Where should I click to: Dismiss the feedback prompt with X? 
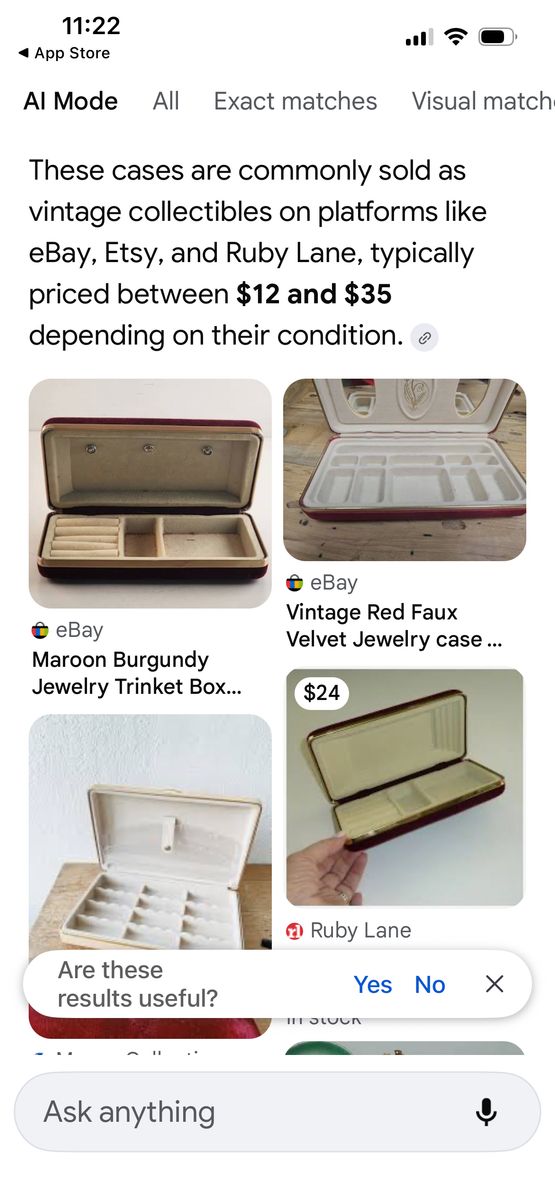494,984
